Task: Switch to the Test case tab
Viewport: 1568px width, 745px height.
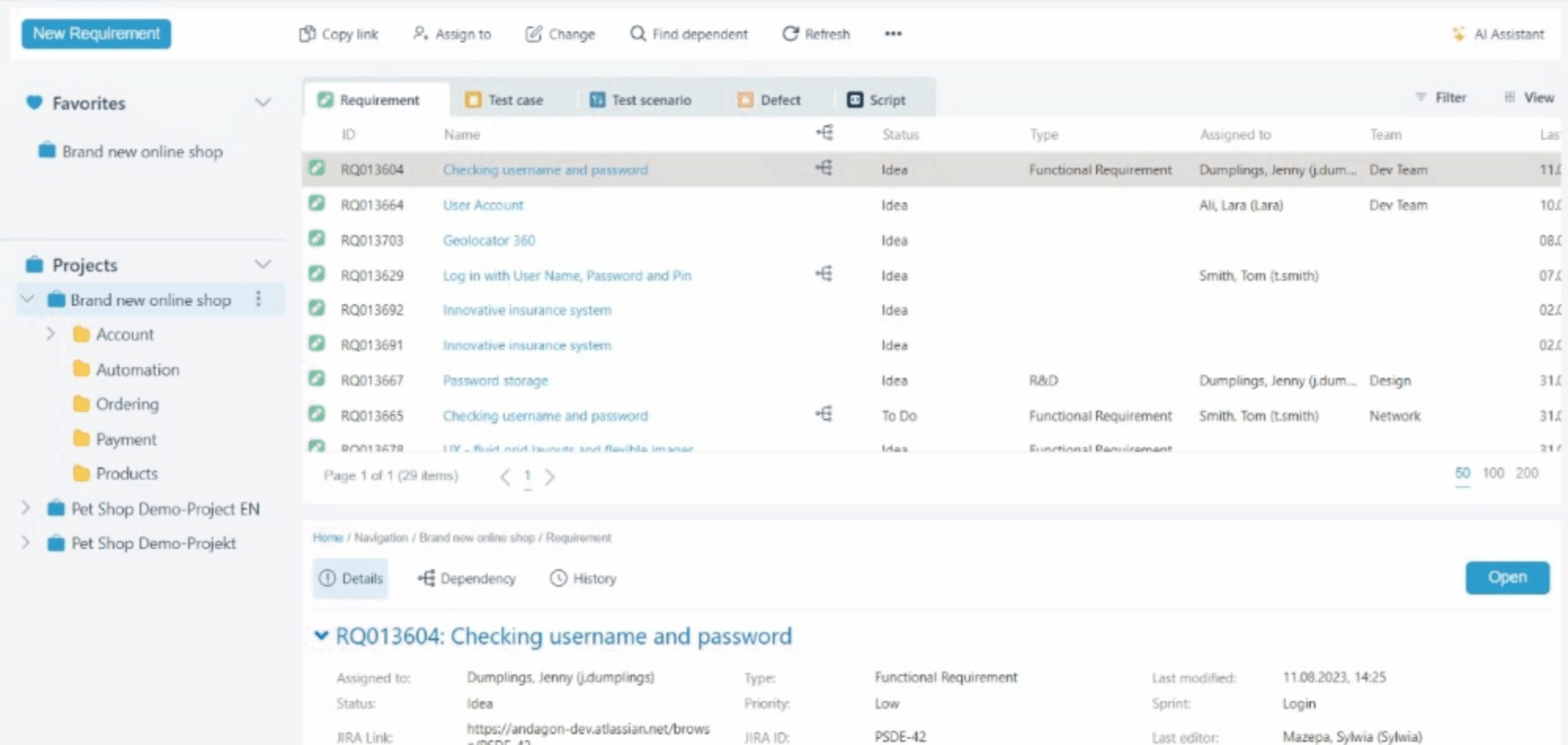Action: coord(504,100)
